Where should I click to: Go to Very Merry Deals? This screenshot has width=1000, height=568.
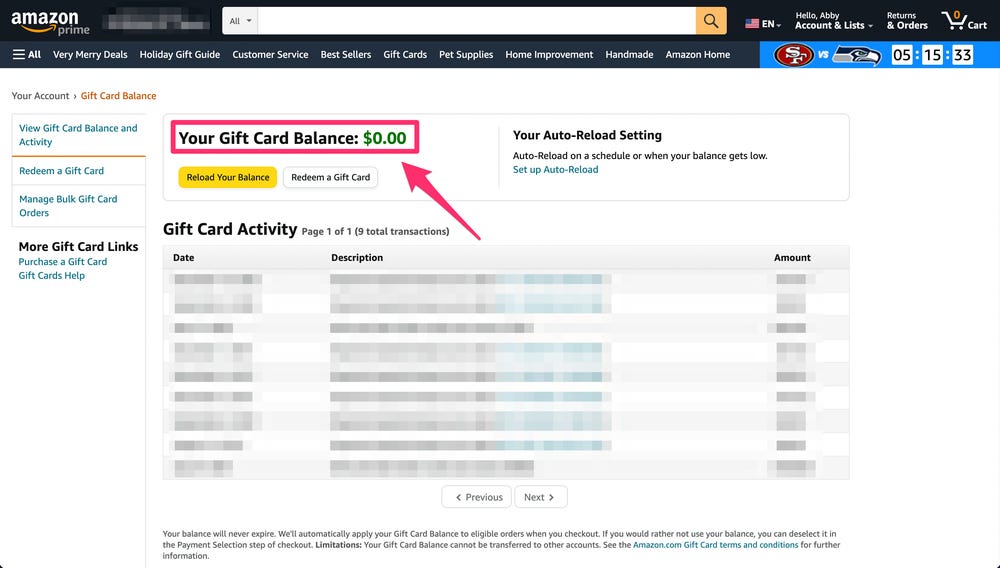point(90,55)
